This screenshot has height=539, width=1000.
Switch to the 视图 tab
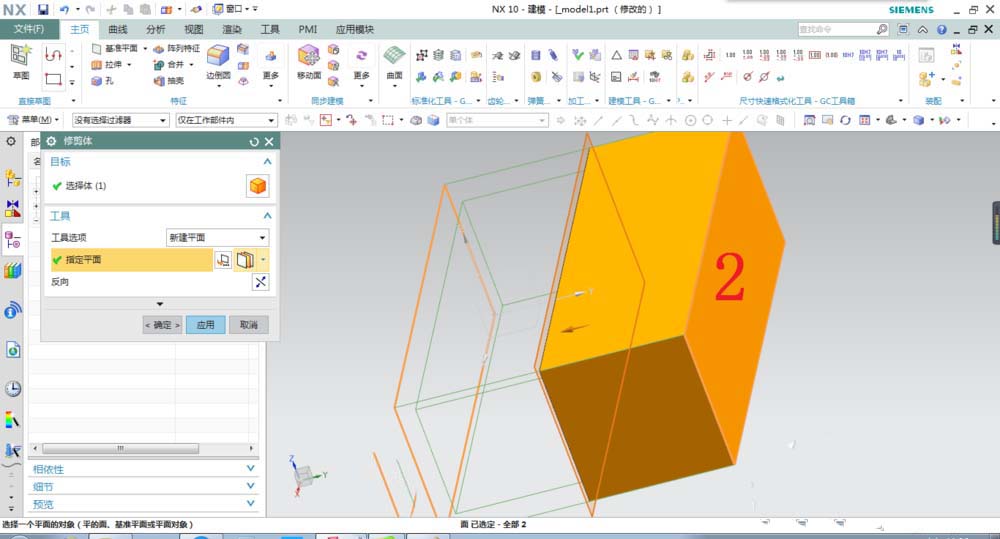tap(193, 29)
